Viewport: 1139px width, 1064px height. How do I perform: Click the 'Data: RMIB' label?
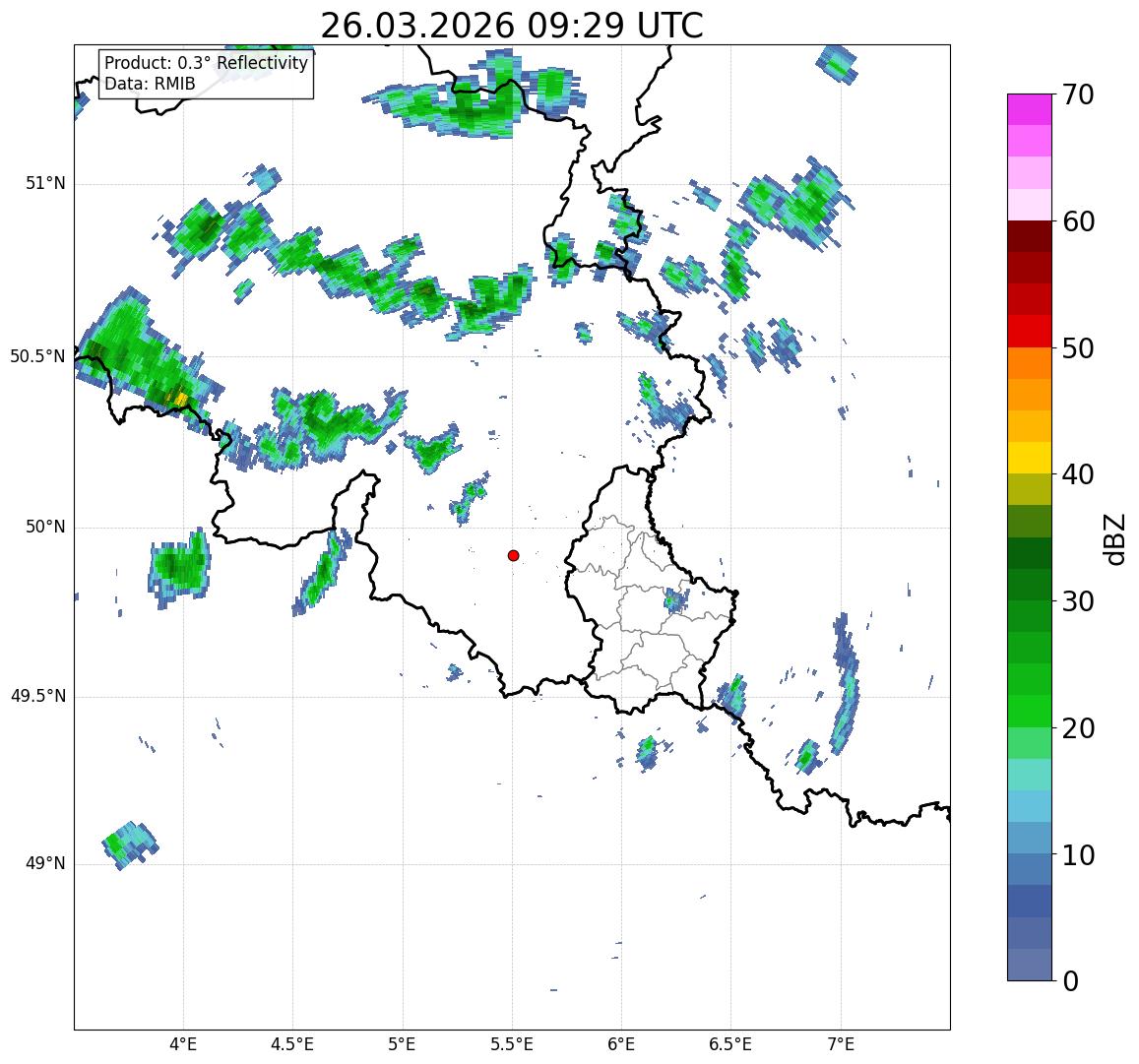tap(150, 85)
